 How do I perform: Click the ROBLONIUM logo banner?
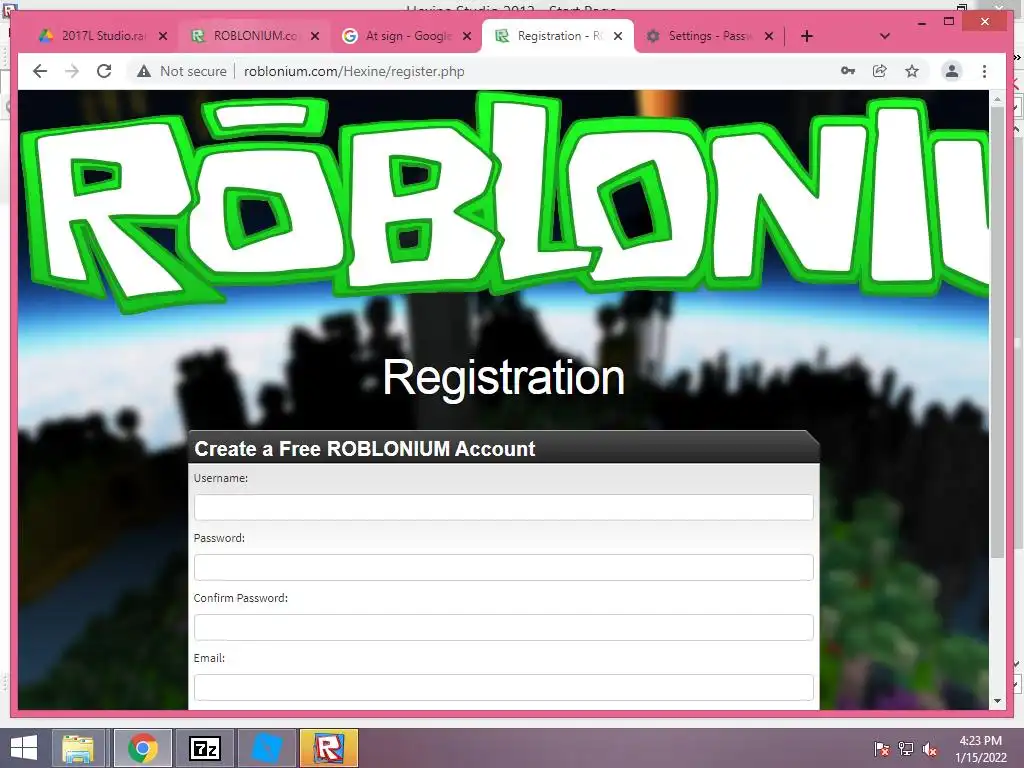504,202
